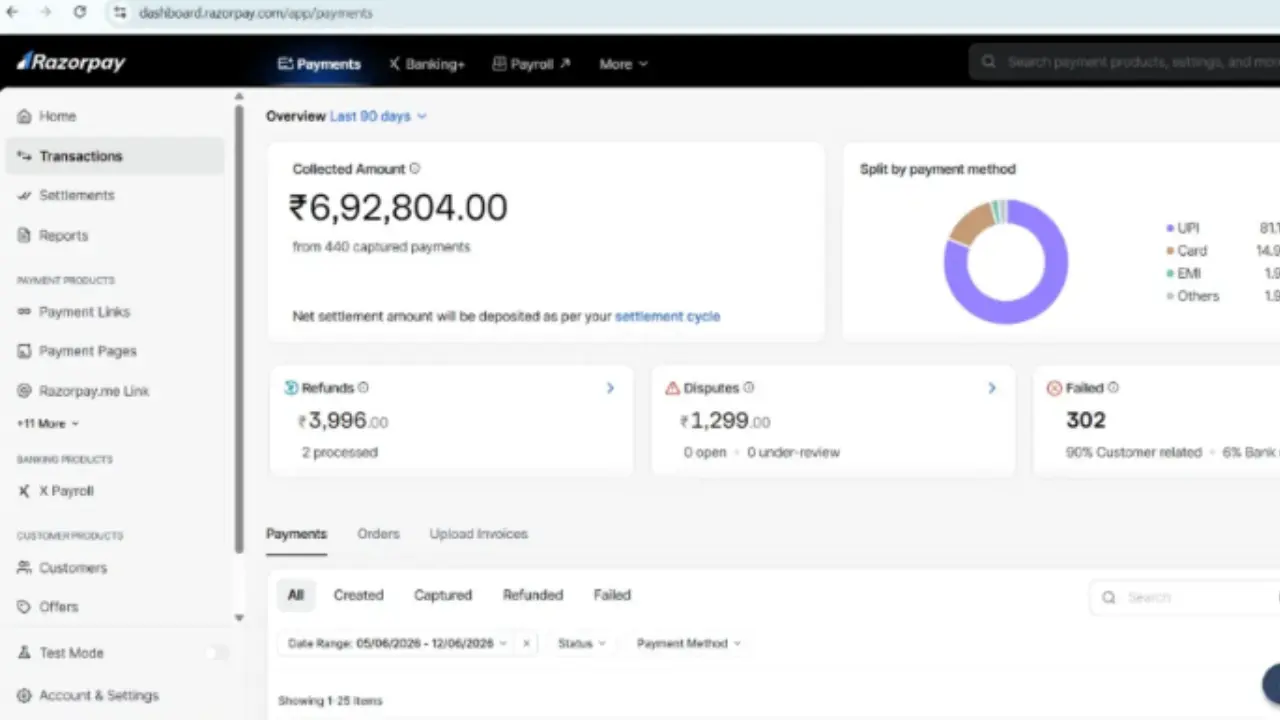The width and height of the screenshot is (1280, 720).
Task: Open the Date Range filter dropdown
Action: pos(398,643)
